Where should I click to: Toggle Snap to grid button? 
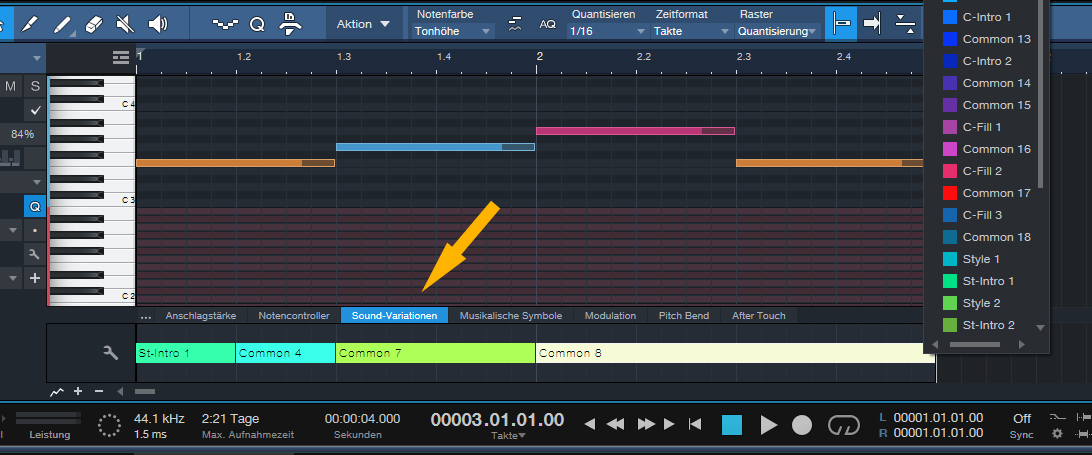click(x=841, y=22)
